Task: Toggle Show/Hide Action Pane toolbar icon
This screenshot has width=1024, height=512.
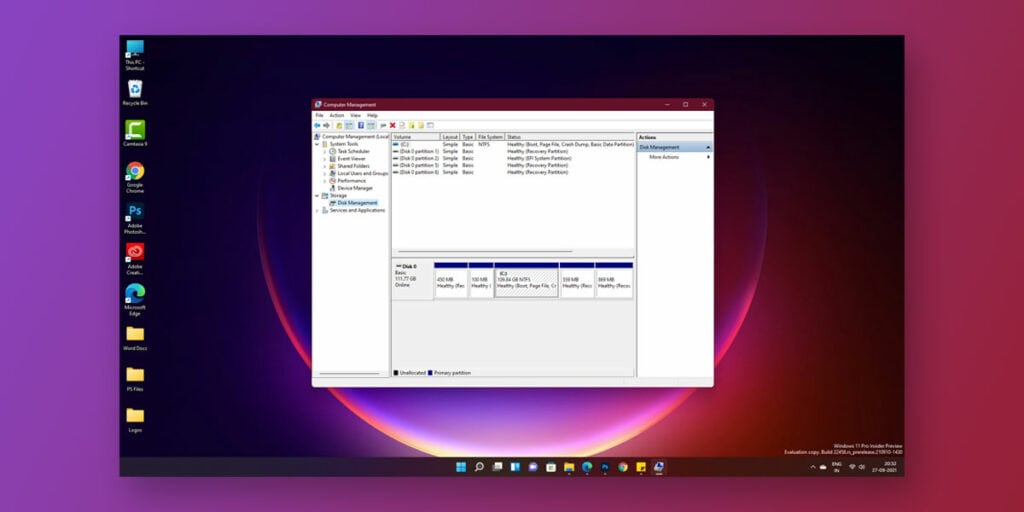Action: click(x=371, y=125)
